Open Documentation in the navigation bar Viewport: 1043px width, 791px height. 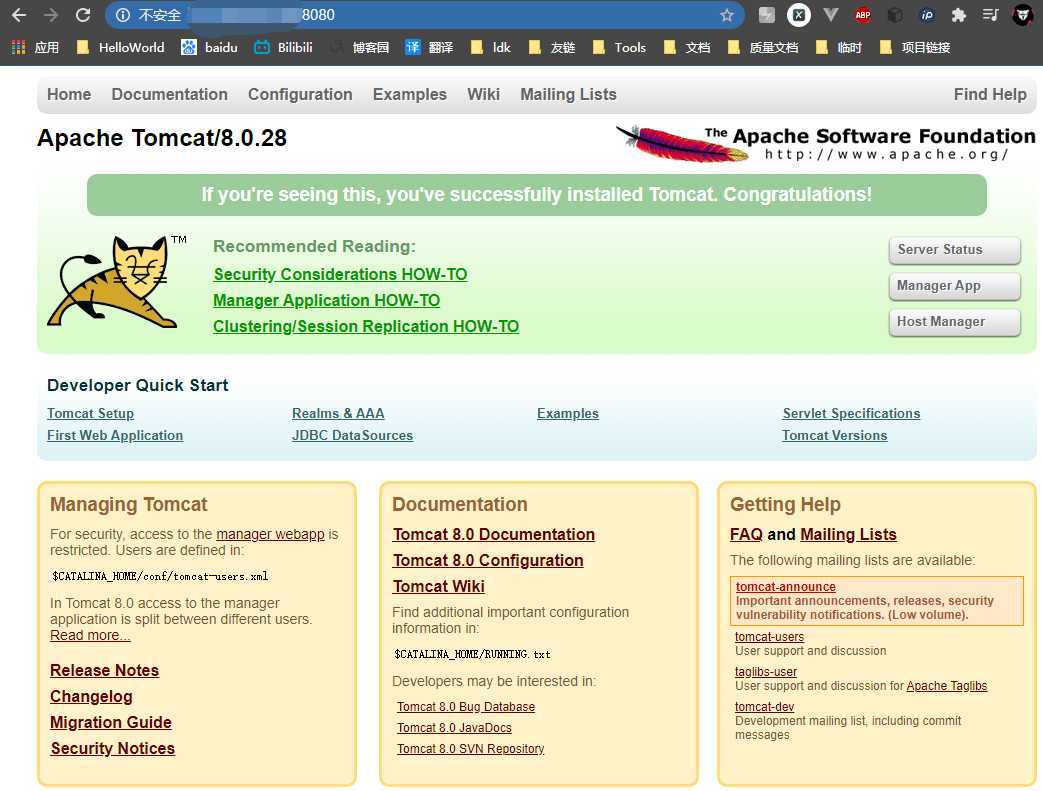tap(170, 94)
